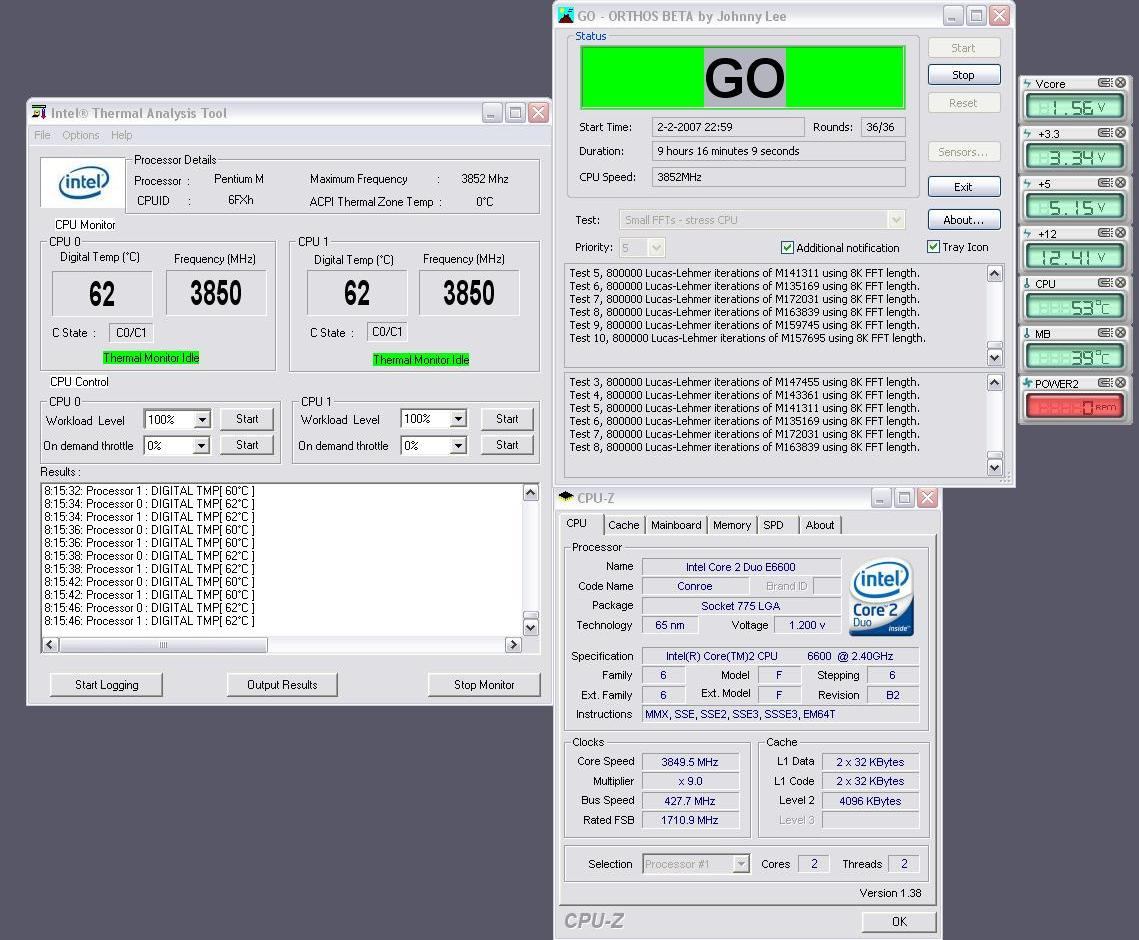Click the Intel logo in Thermal Analysis Tool
The height and width of the screenshot is (940, 1139).
[84, 183]
